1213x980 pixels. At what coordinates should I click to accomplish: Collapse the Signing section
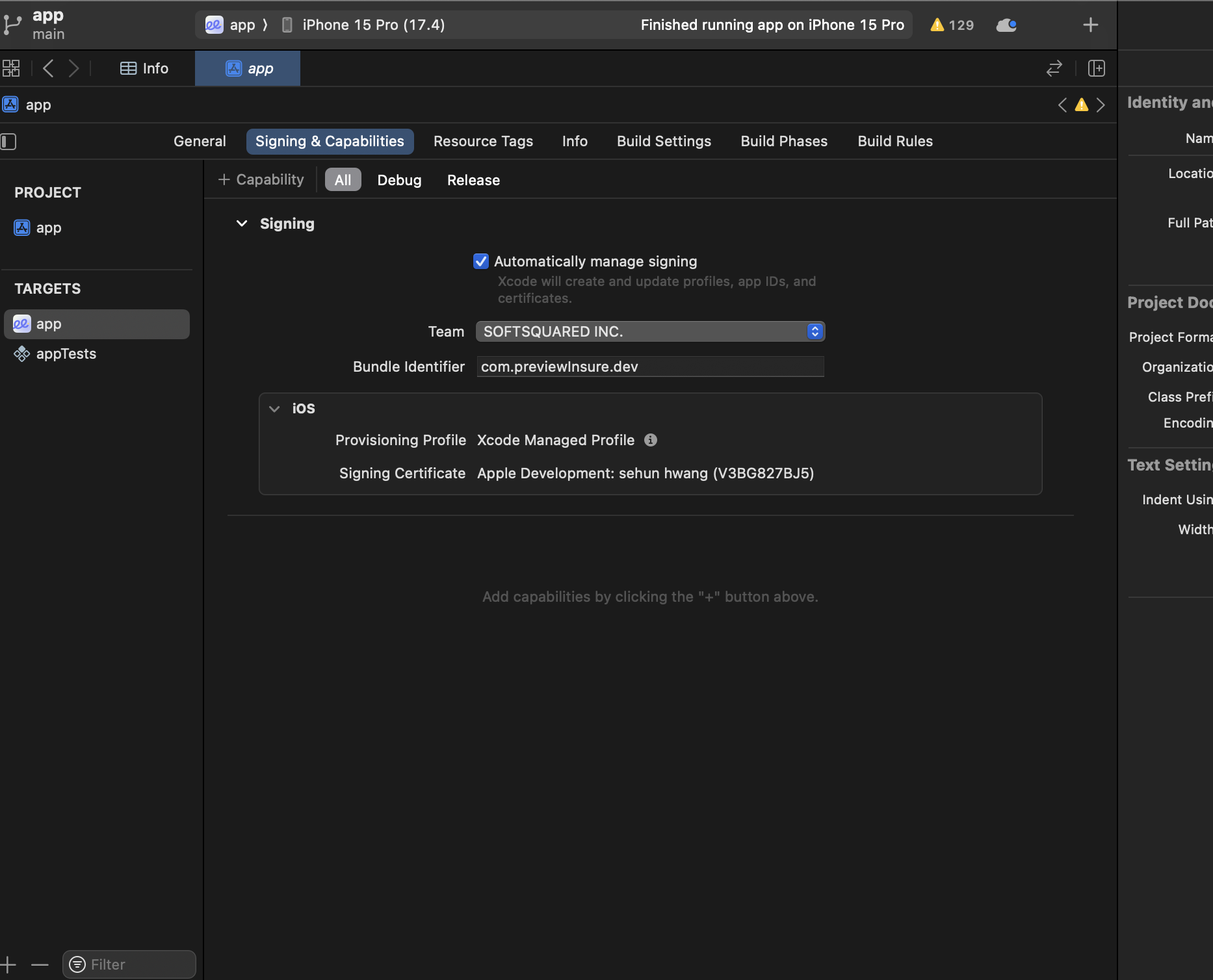[x=242, y=224]
